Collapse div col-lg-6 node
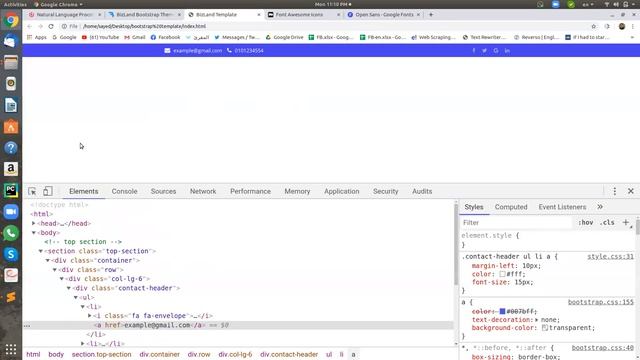Screen dimensions: 640x360 point(62,279)
